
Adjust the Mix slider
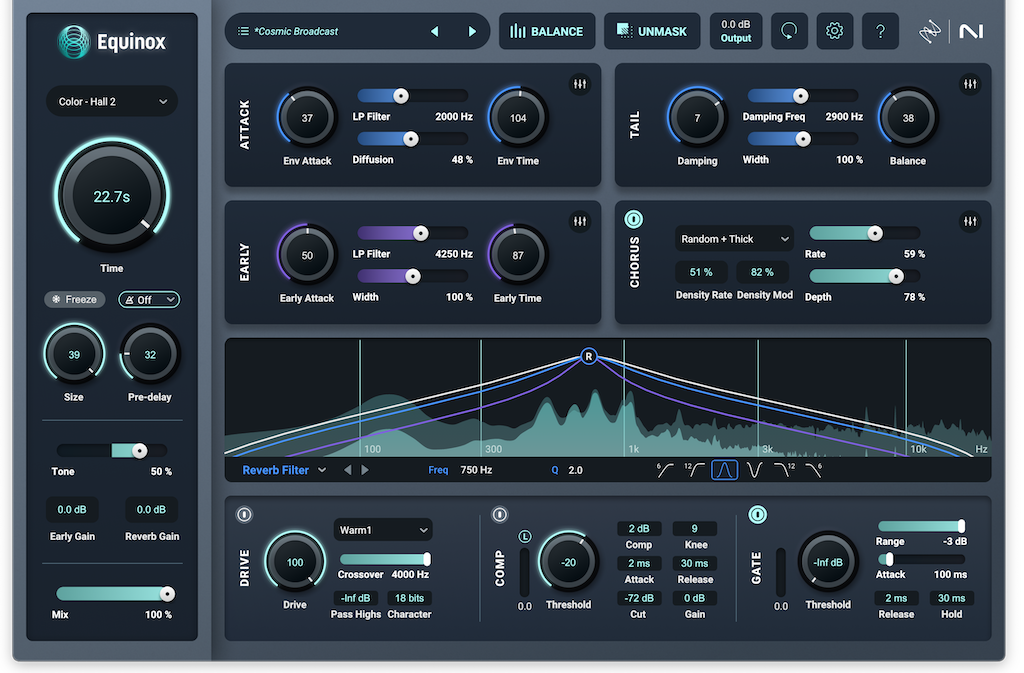pos(115,593)
